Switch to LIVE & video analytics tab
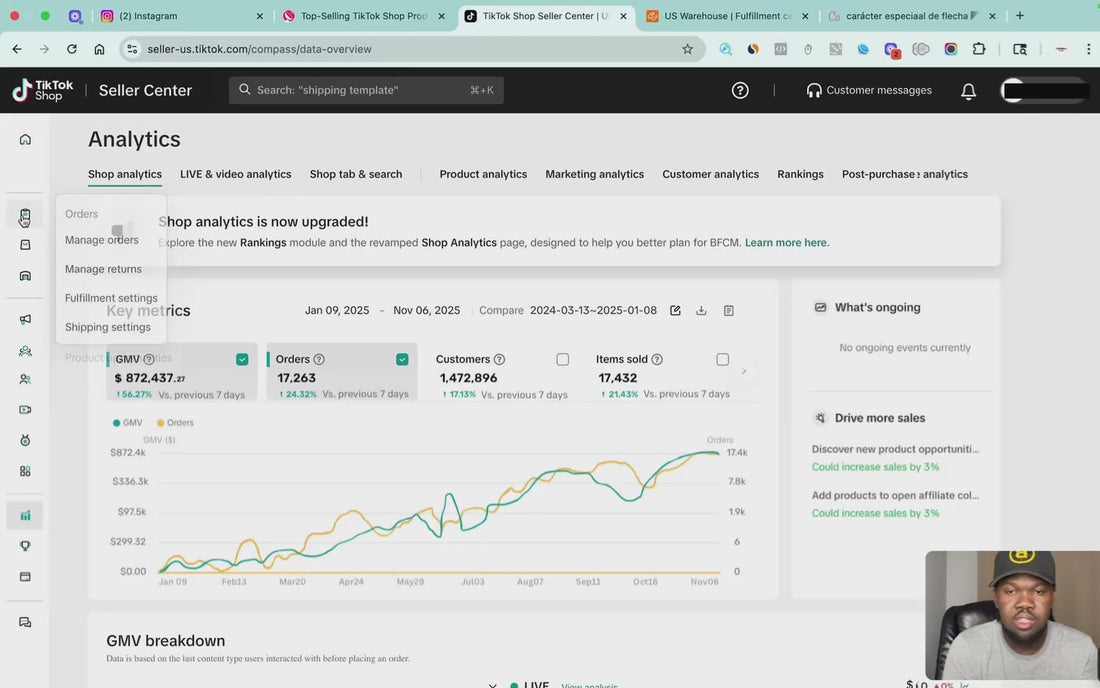The height and width of the screenshot is (688, 1100). tap(235, 174)
